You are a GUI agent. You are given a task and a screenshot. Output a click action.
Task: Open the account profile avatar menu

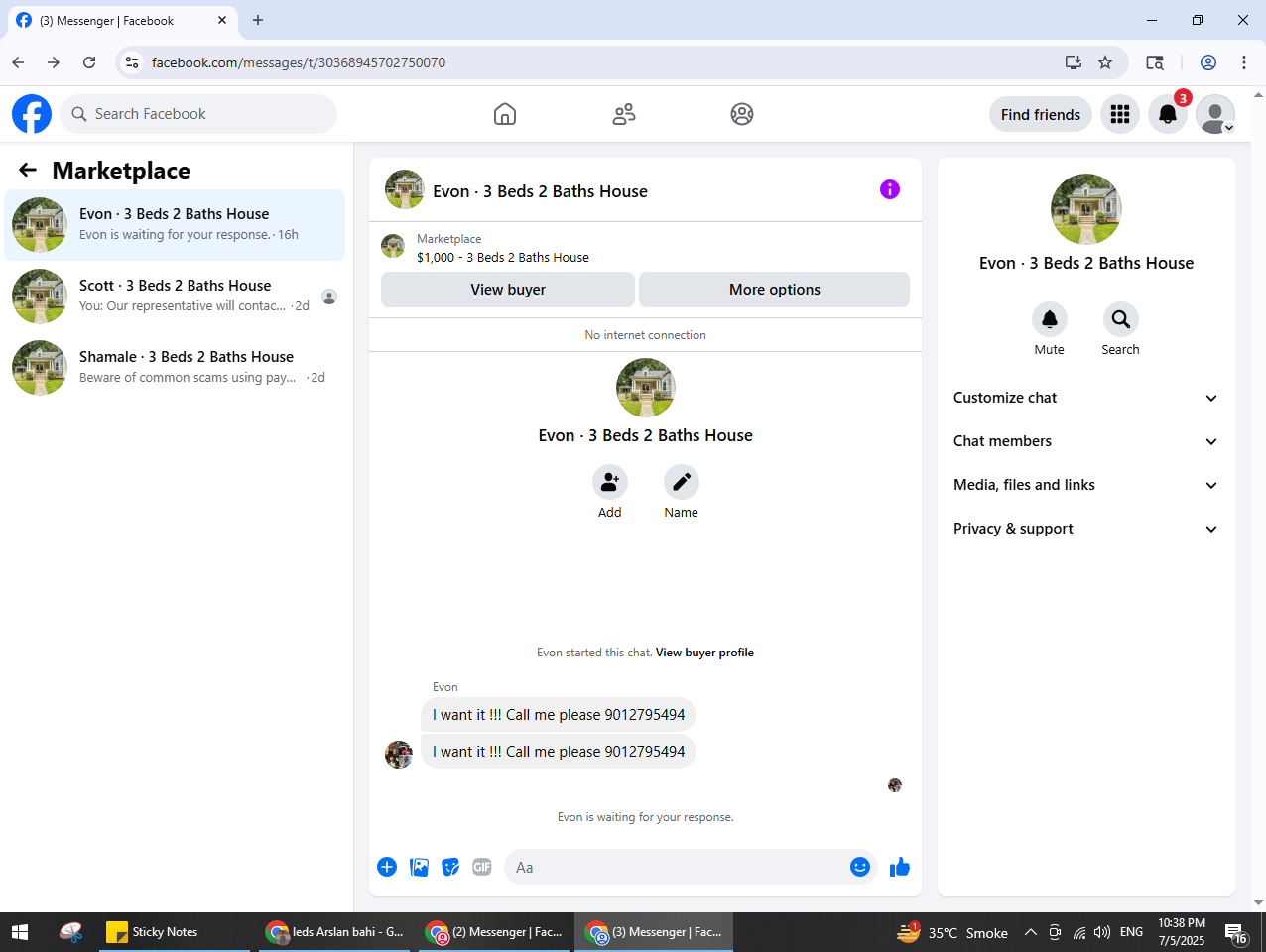pyautogui.click(x=1215, y=114)
